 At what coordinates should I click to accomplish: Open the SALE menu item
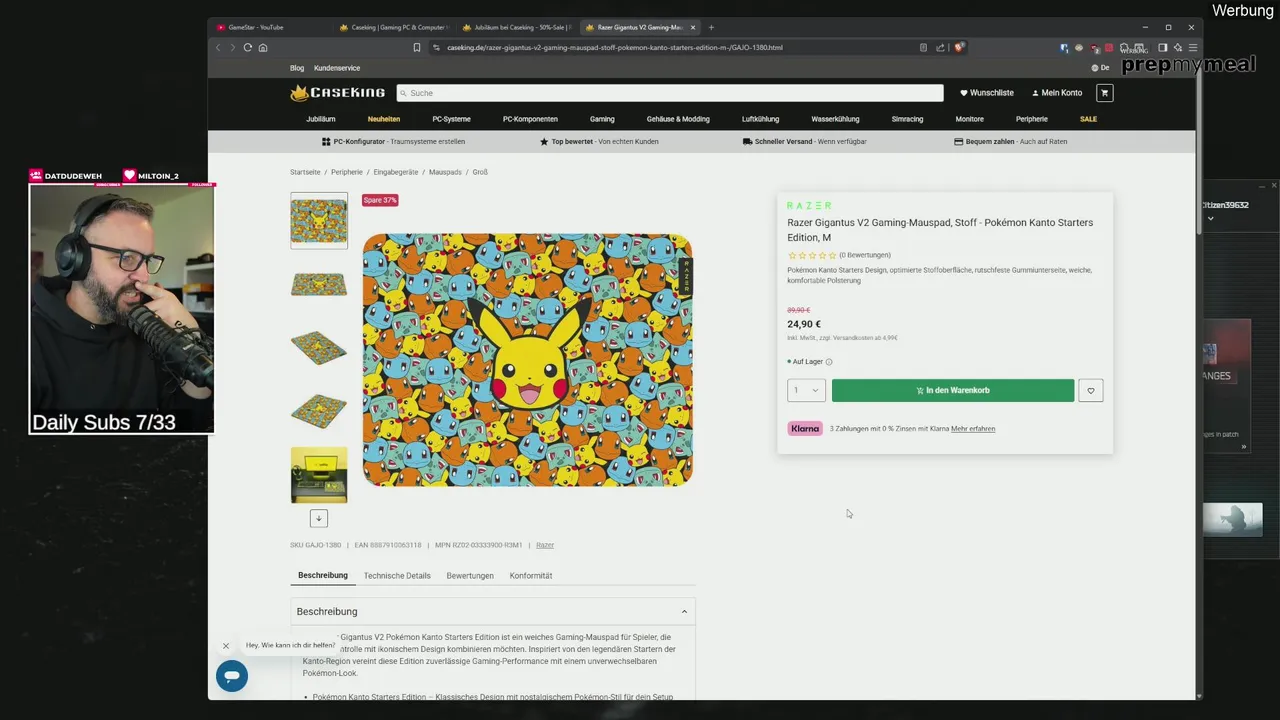[x=1088, y=119]
